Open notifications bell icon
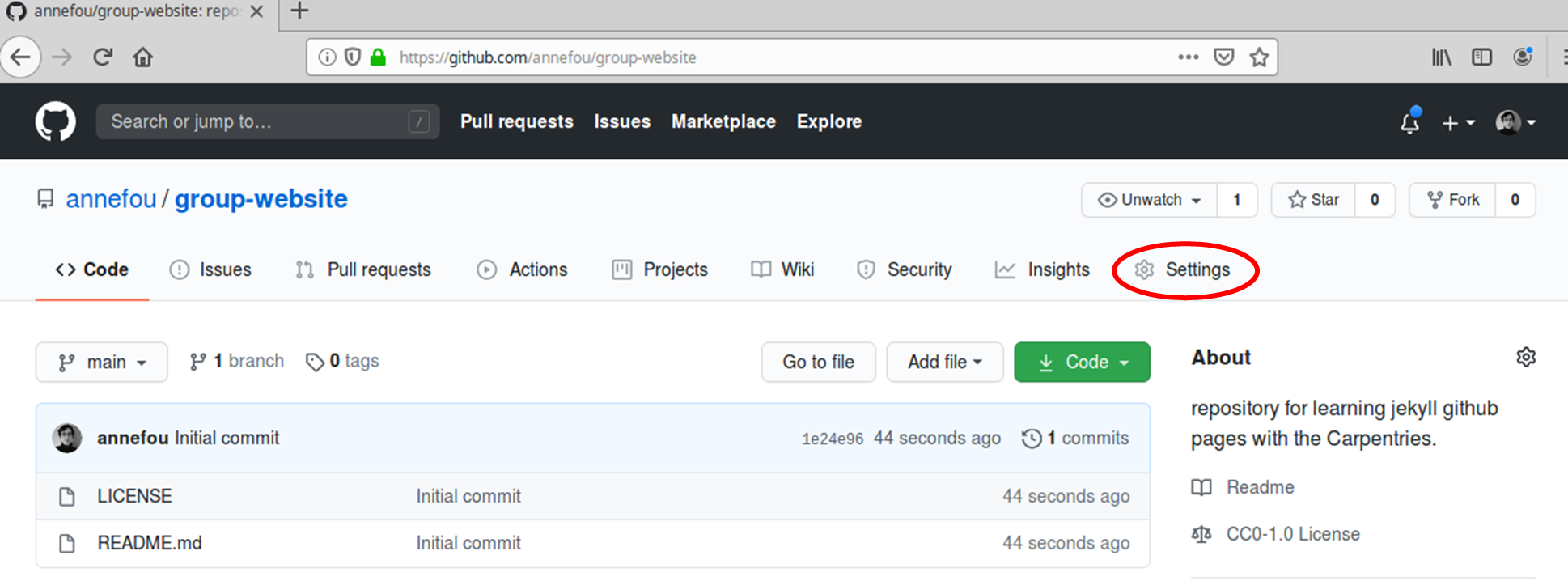1568x581 pixels. (x=1410, y=121)
